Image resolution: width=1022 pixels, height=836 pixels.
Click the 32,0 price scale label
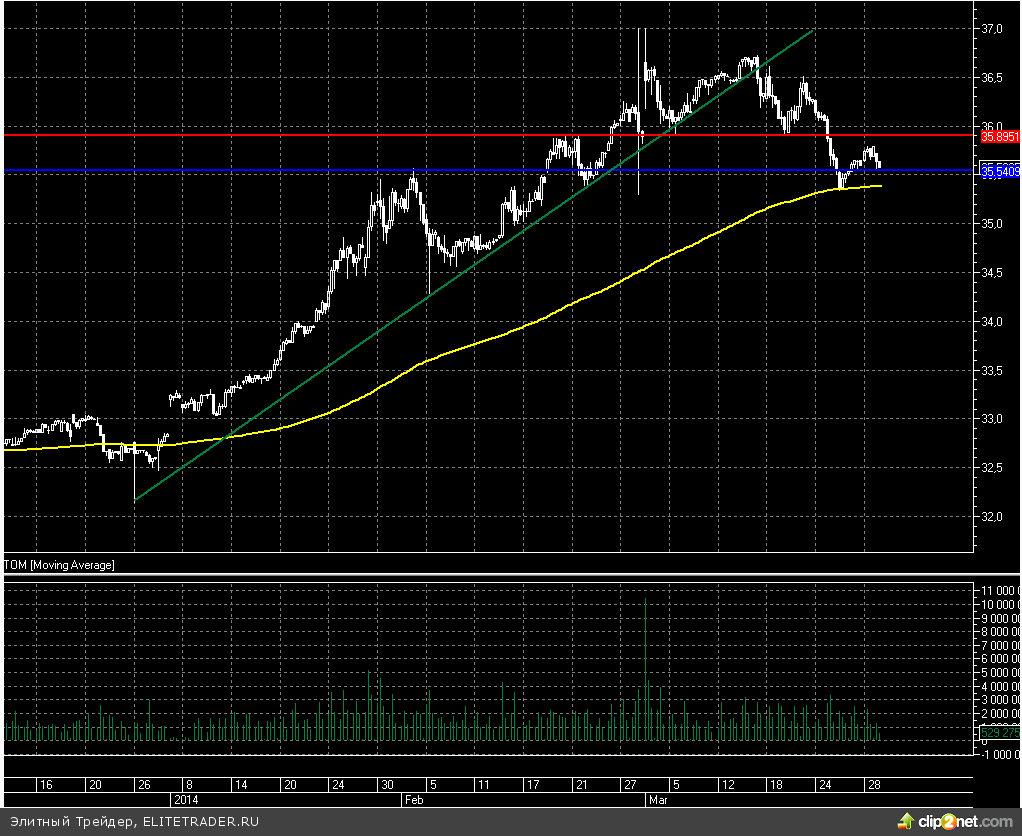point(993,517)
